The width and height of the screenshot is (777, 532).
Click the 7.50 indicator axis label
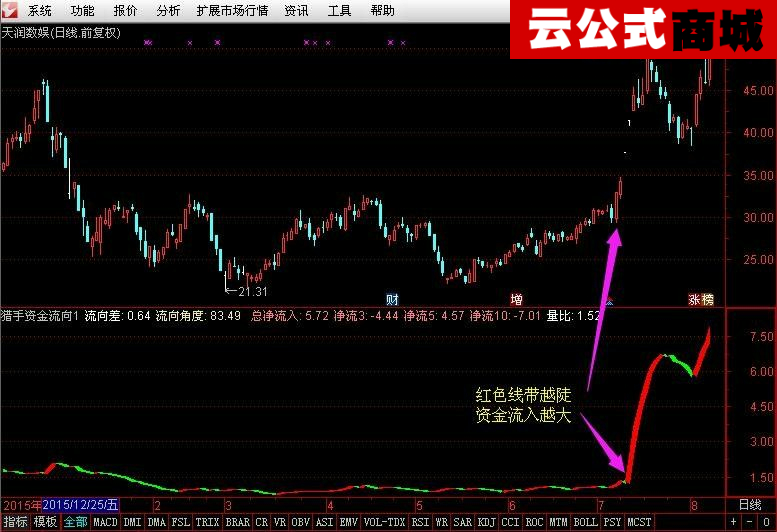click(762, 337)
